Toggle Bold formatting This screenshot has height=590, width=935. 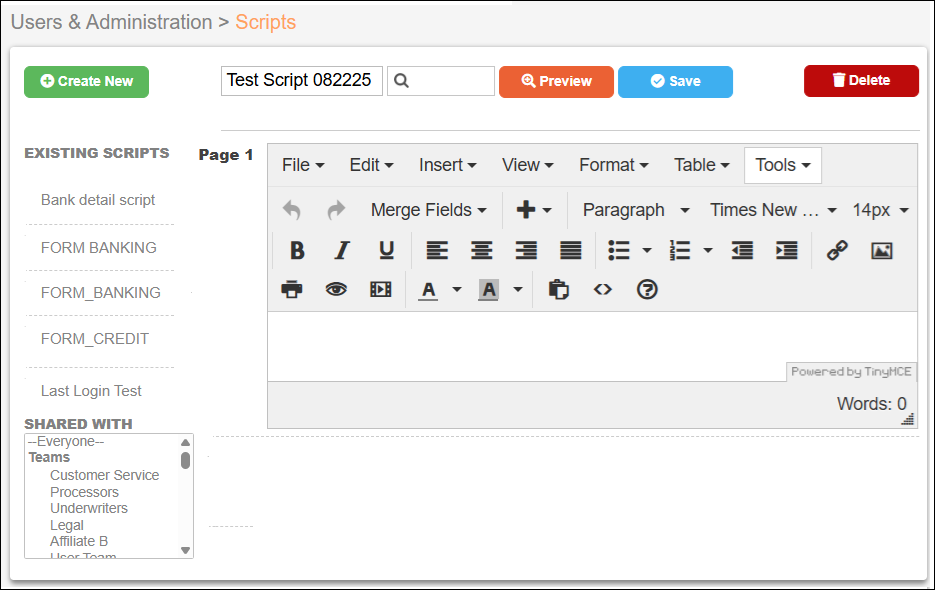click(x=297, y=251)
